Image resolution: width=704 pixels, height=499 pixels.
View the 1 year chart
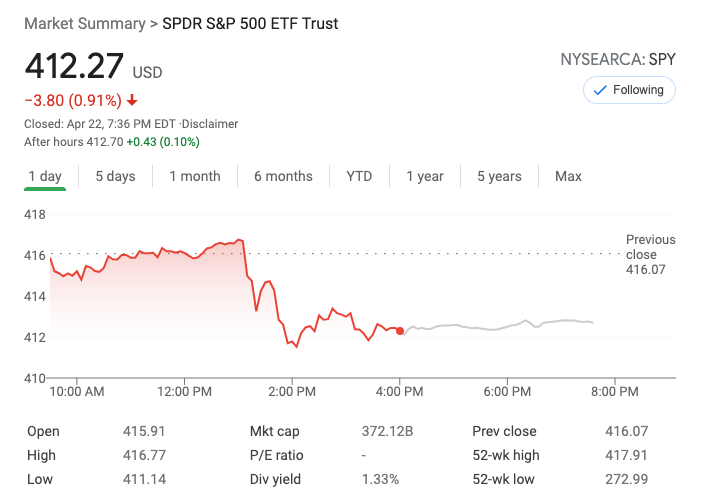[x=424, y=176]
